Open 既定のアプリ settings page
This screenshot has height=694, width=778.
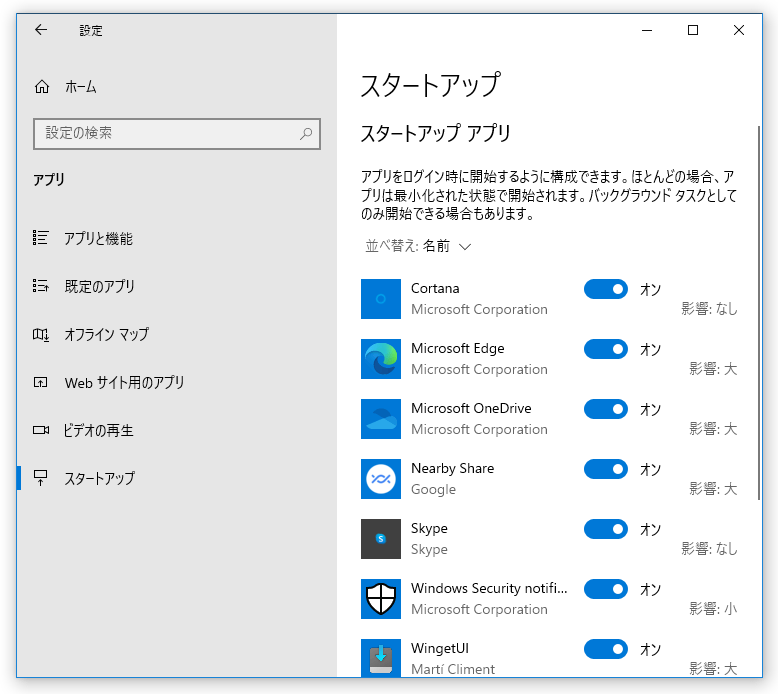point(177,286)
